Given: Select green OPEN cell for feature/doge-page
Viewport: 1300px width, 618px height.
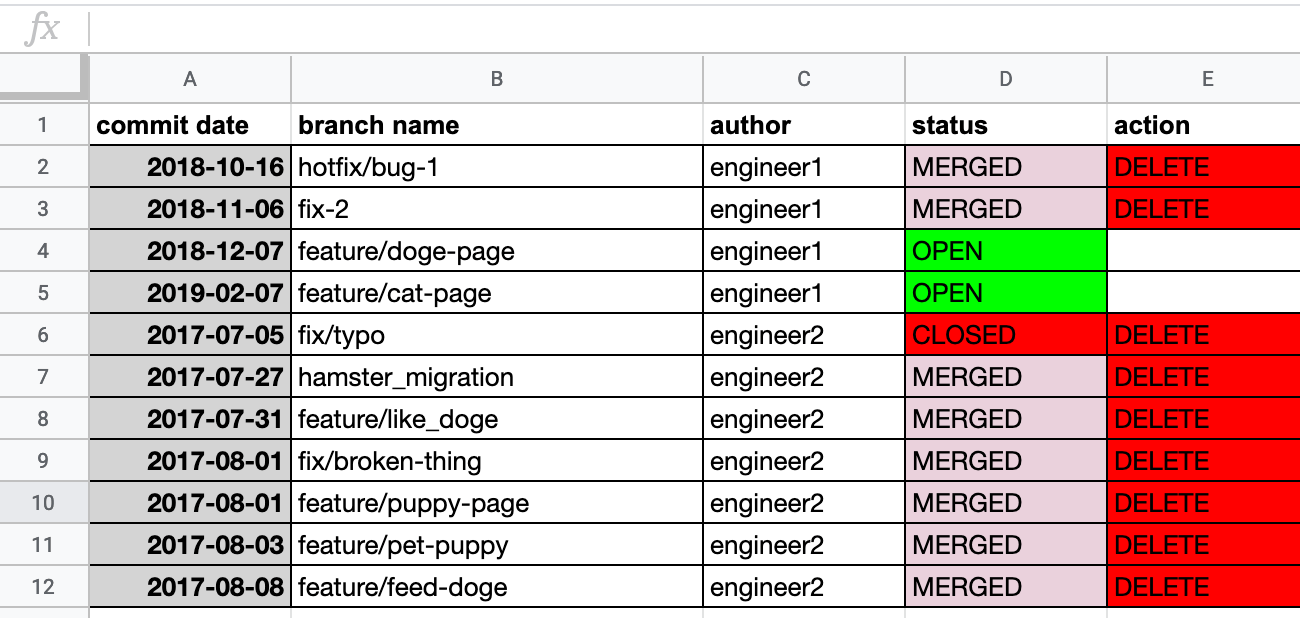Looking at the screenshot, I should [1006, 251].
